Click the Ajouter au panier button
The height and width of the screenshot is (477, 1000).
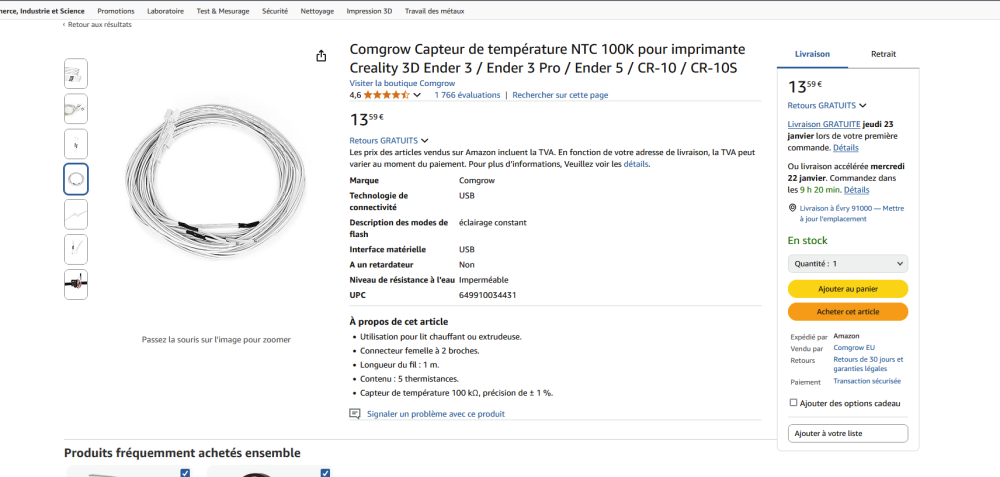tap(847, 288)
